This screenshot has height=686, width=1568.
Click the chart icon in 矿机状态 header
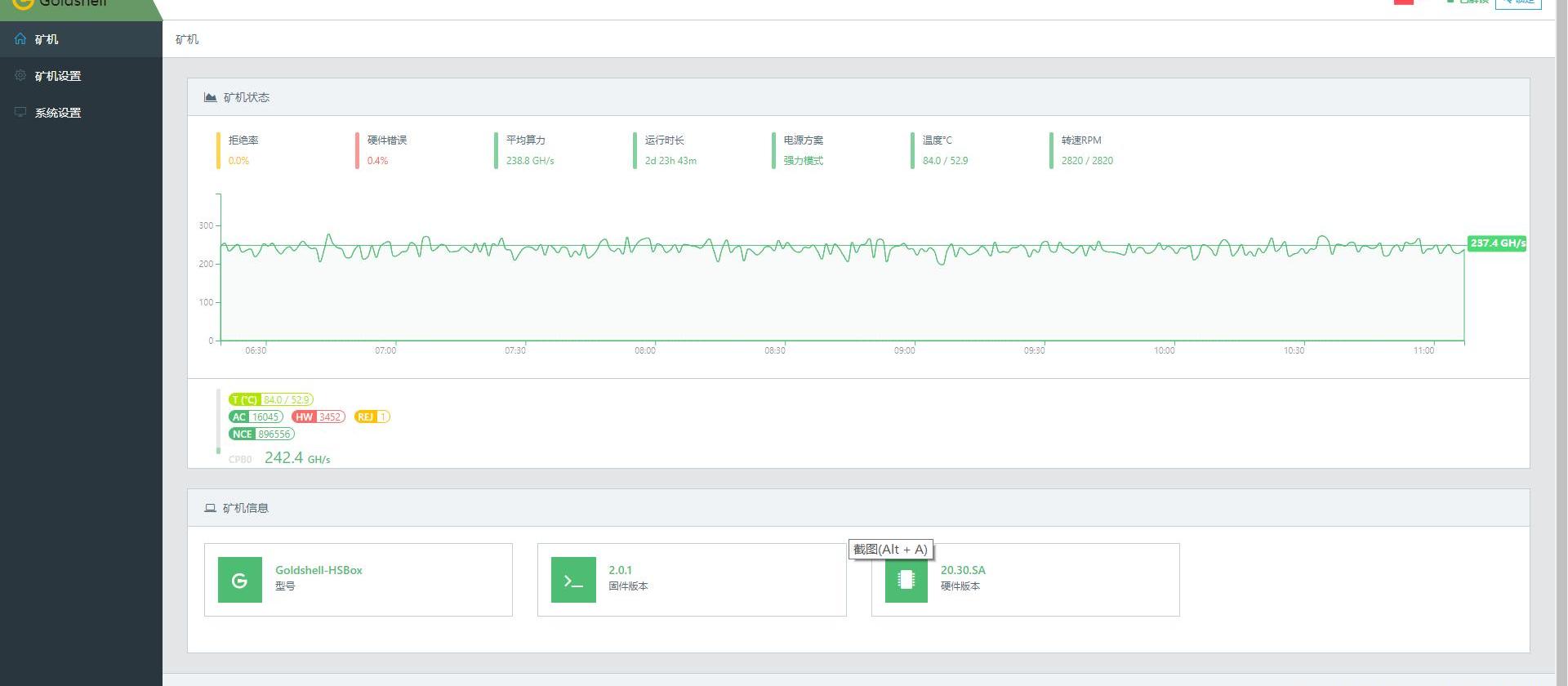210,97
